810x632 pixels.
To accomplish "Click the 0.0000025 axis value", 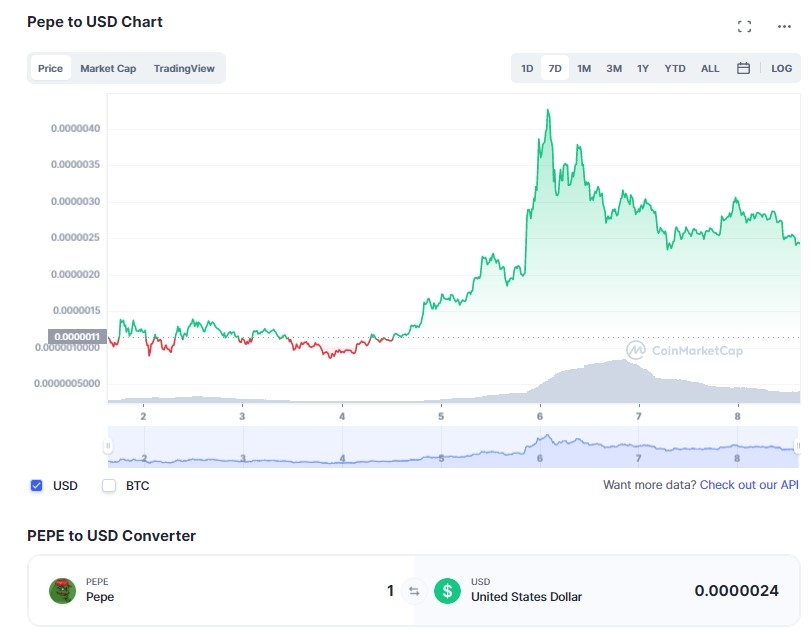I will point(75,238).
